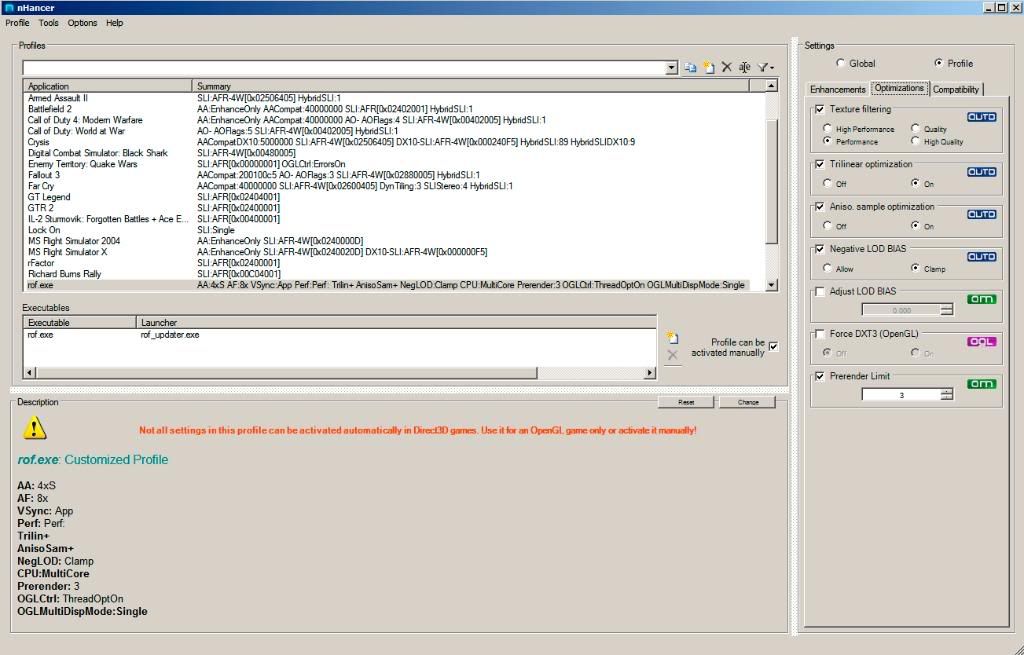Click the rename profile icon
The image size is (1024, 655).
click(744, 67)
